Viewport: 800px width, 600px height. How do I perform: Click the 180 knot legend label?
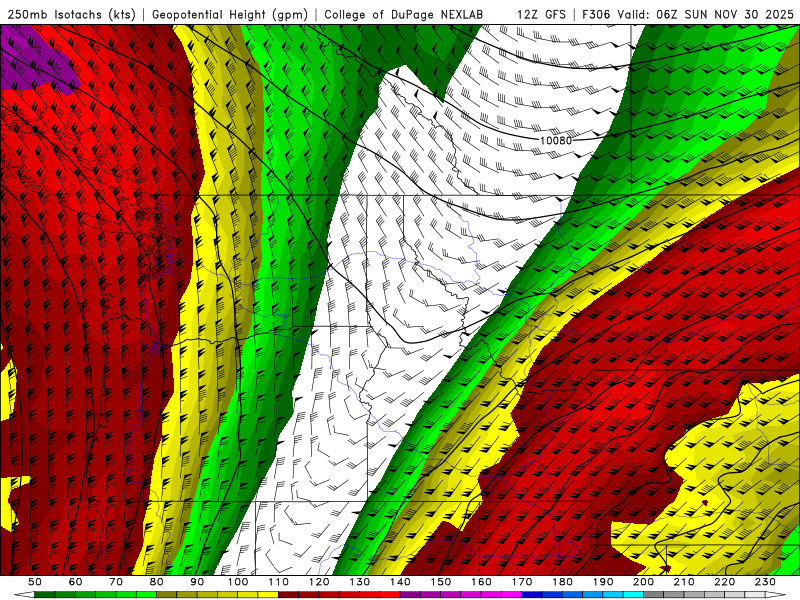[x=562, y=582]
